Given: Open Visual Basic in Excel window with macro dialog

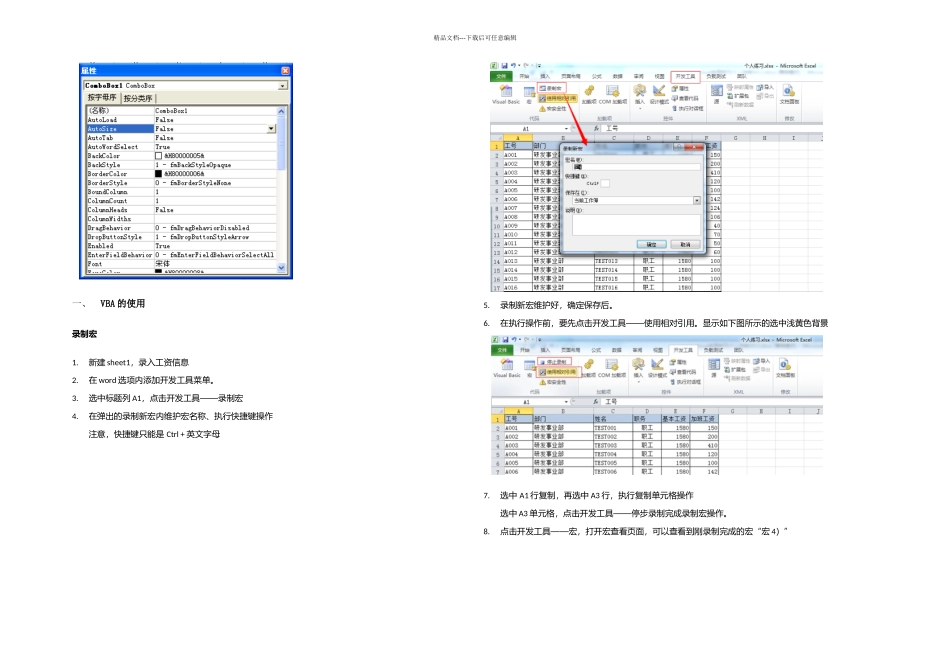Looking at the screenshot, I should tap(506, 95).
